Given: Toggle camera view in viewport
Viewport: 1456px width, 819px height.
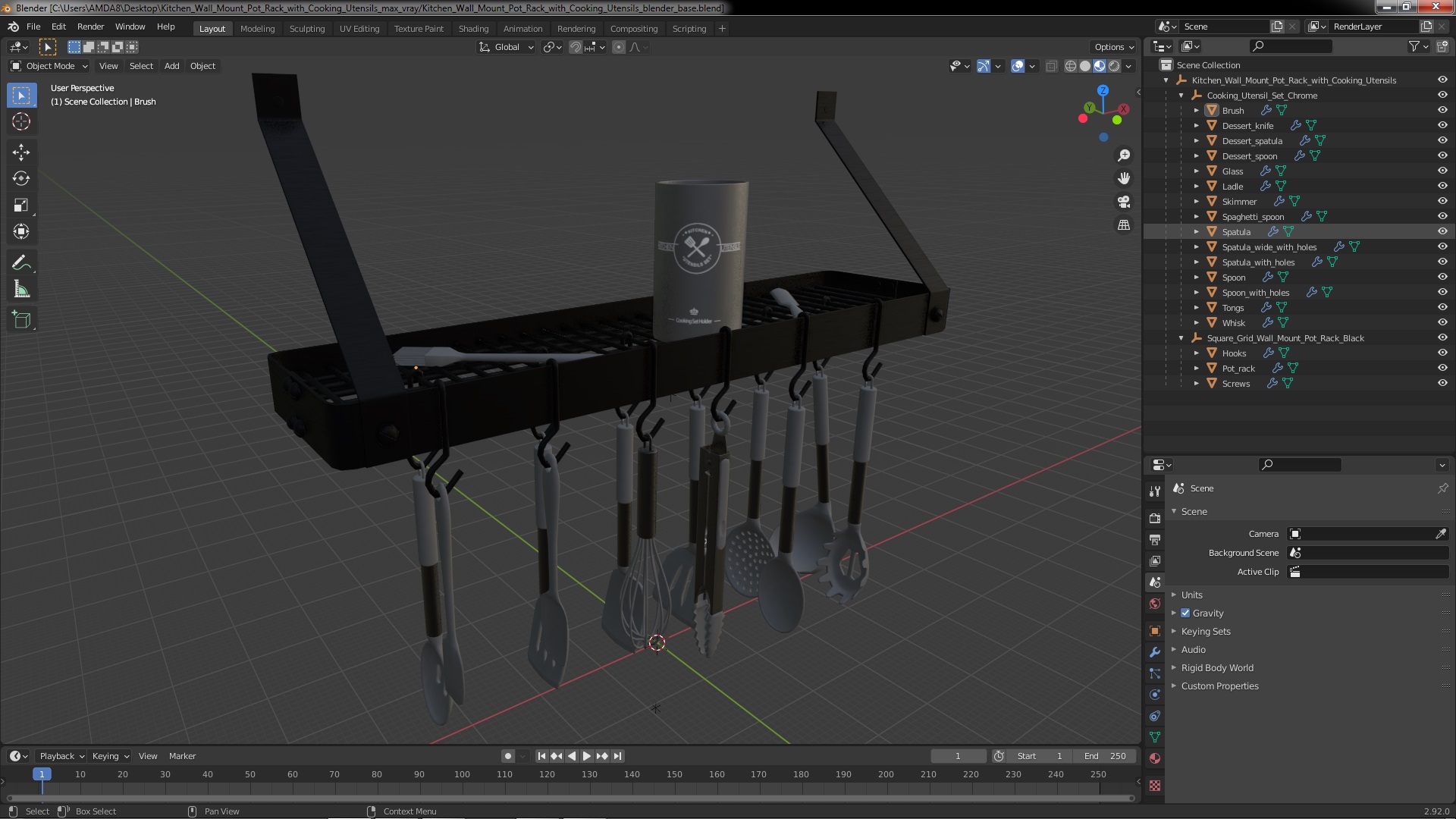Looking at the screenshot, I should click(1124, 202).
